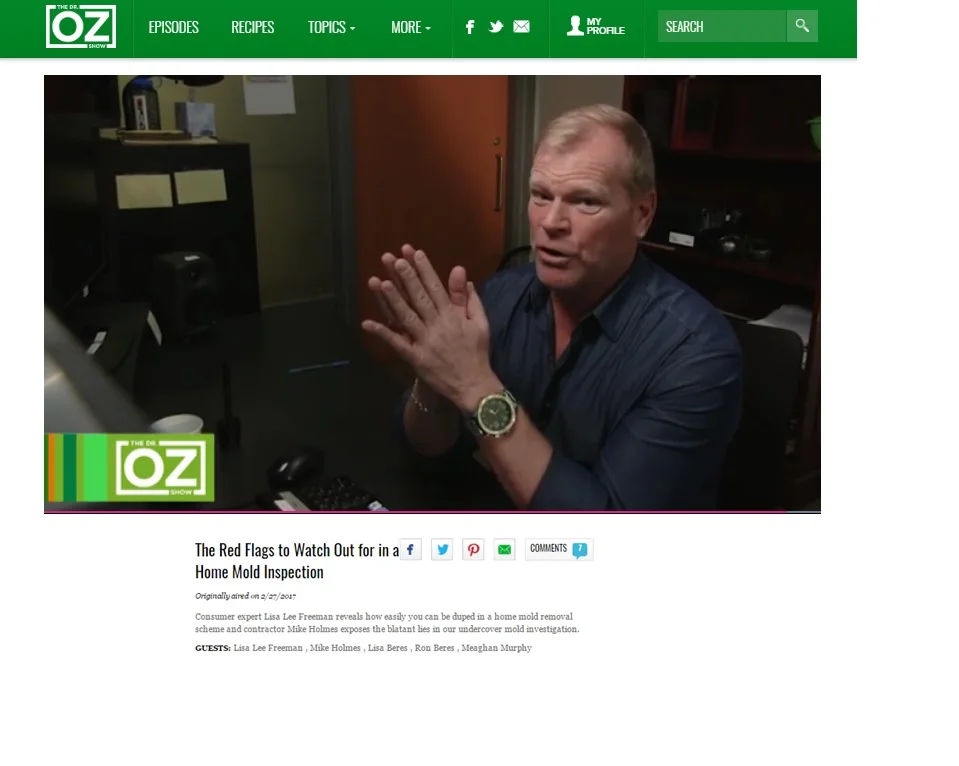959x766 pixels.
Task: Go to Recipes menu item
Action: pos(253,27)
